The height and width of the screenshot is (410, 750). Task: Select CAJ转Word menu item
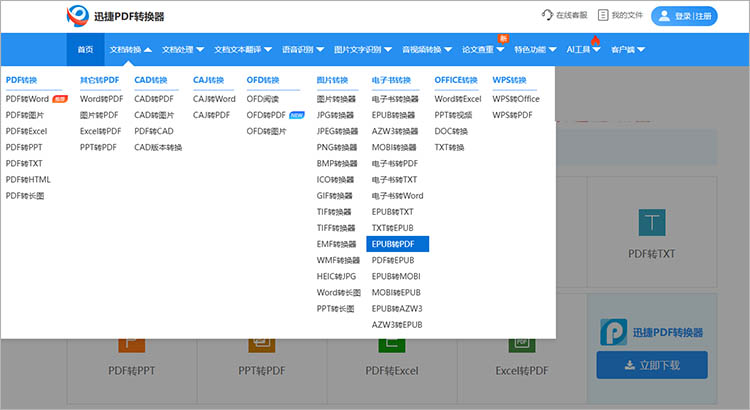(x=214, y=99)
